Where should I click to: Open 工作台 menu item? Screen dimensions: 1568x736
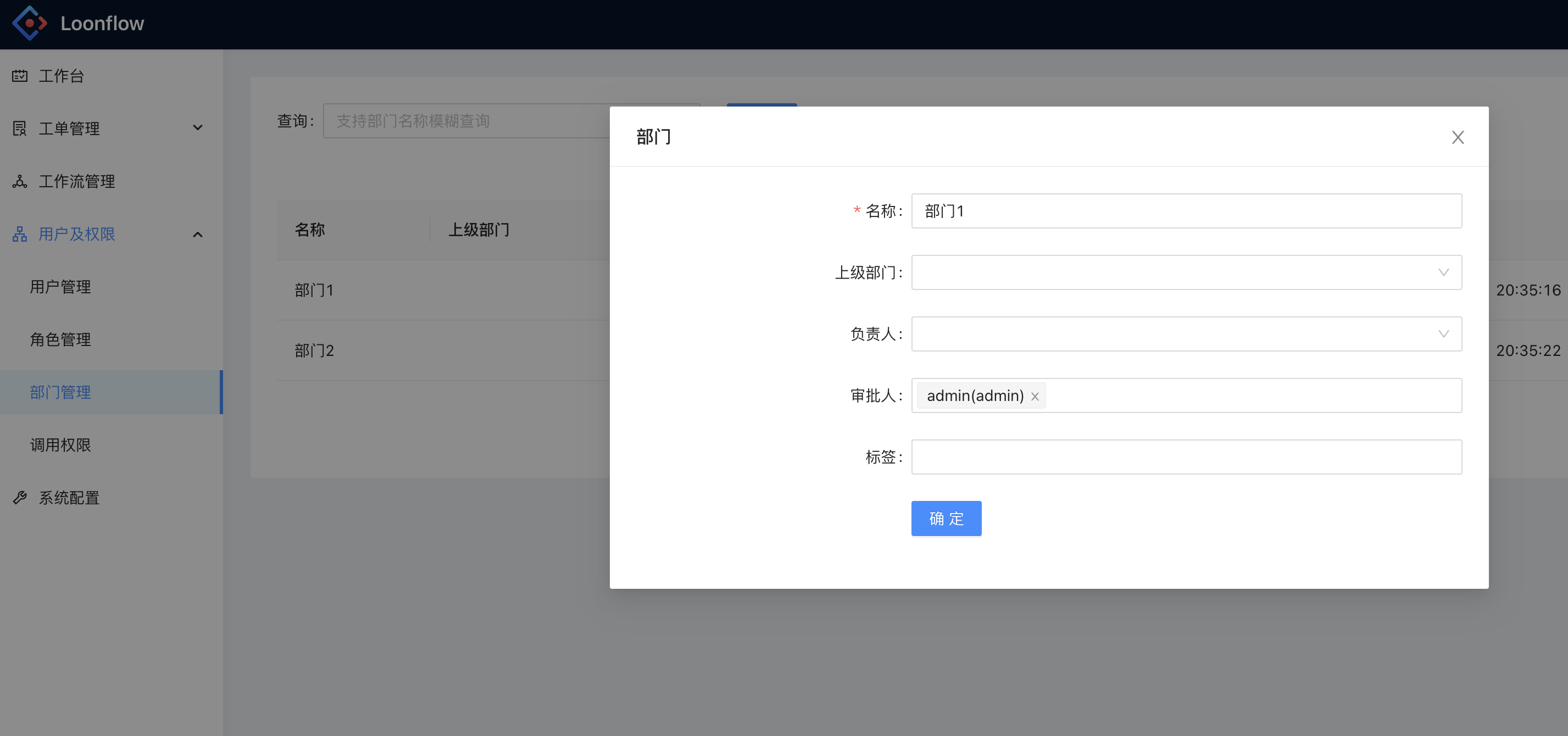click(x=112, y=75)
